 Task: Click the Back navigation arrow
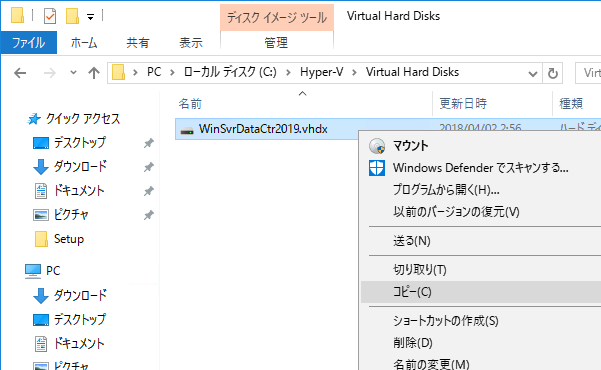pyautogui.click(x=20, y=73)
